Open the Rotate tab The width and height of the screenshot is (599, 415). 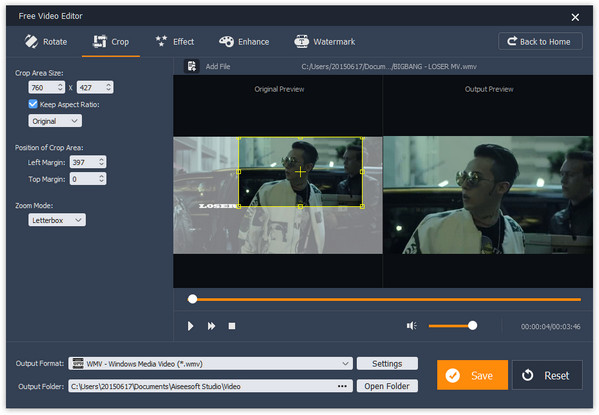click(45, 42)
